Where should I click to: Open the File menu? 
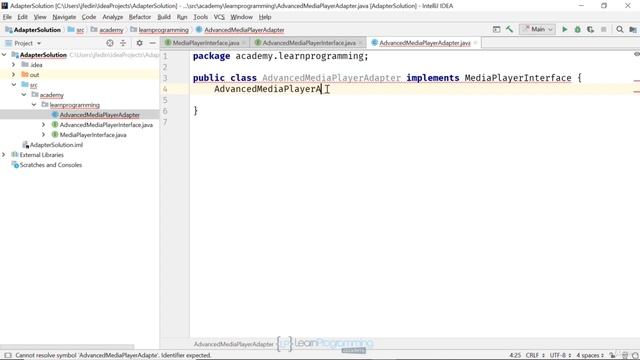(x=7, y=17)
